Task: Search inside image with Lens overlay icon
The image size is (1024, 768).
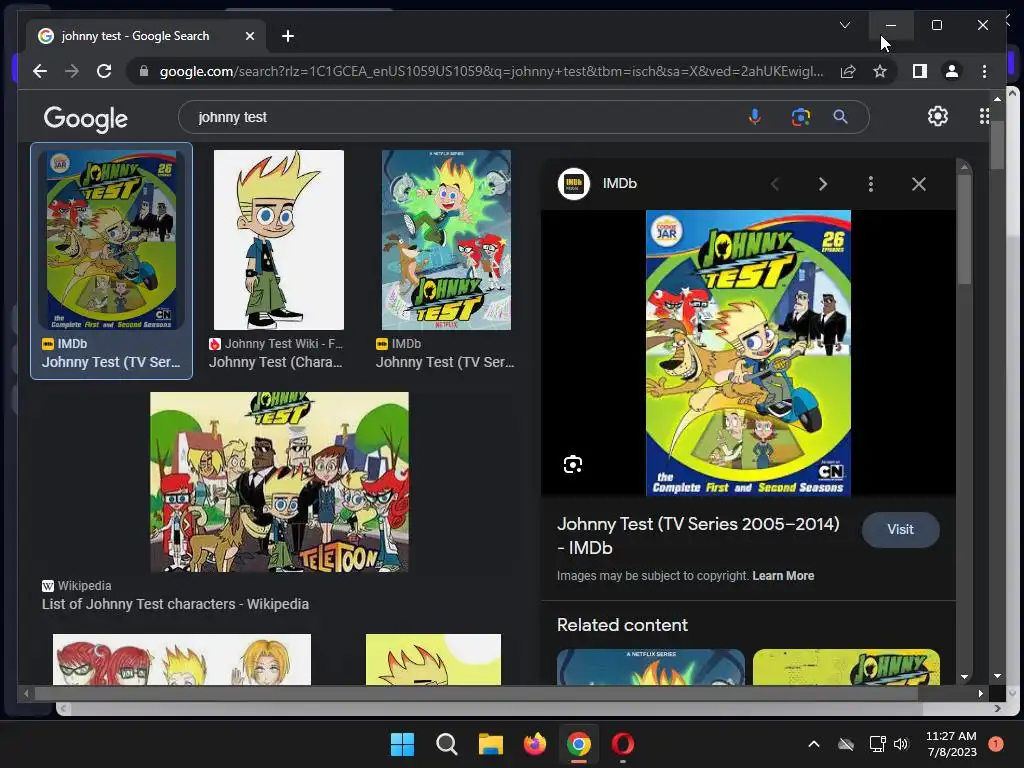Action: (x=573, y=464)
